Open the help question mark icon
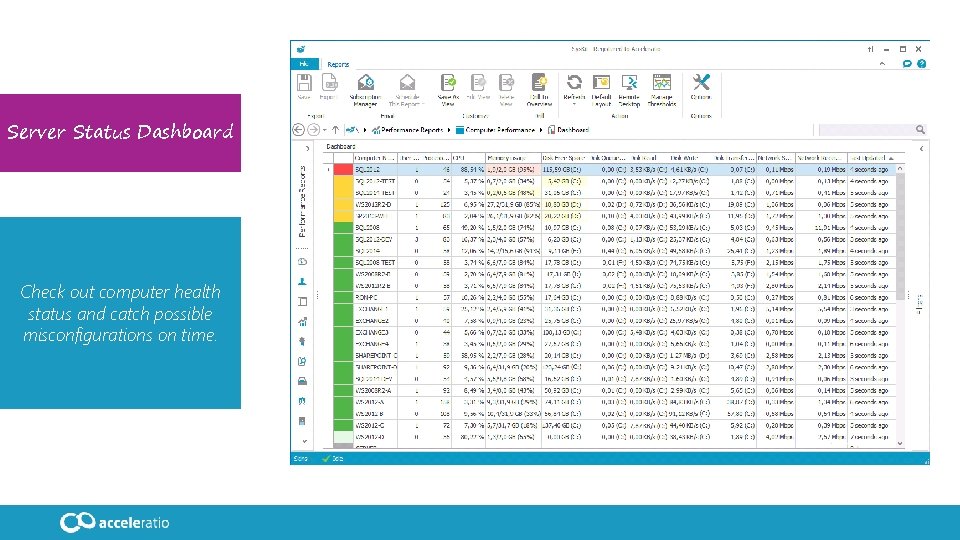The image size is (960, 540). click(921, 64)
